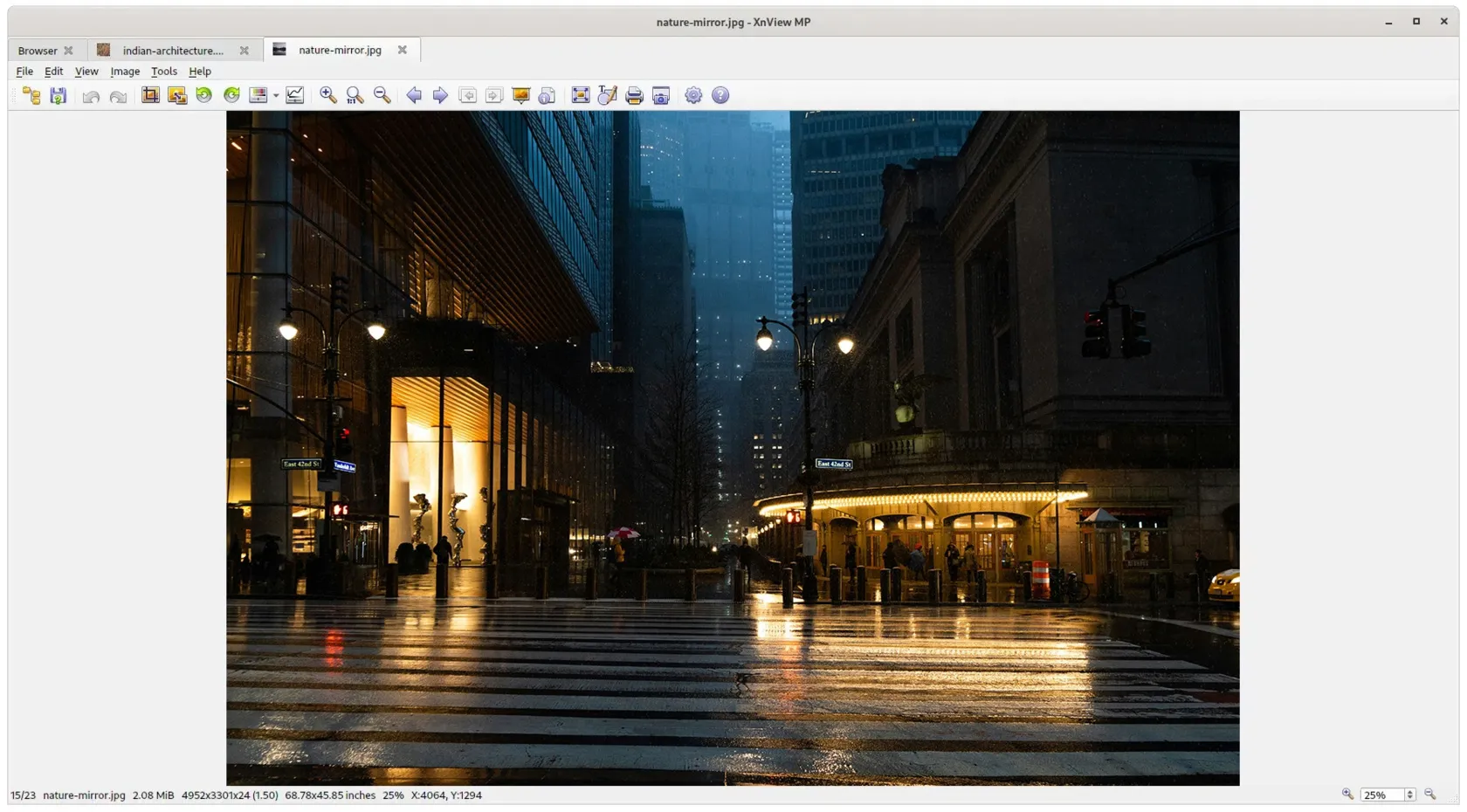Open the Tools menu
The image size is (1467, 812).
163,72
